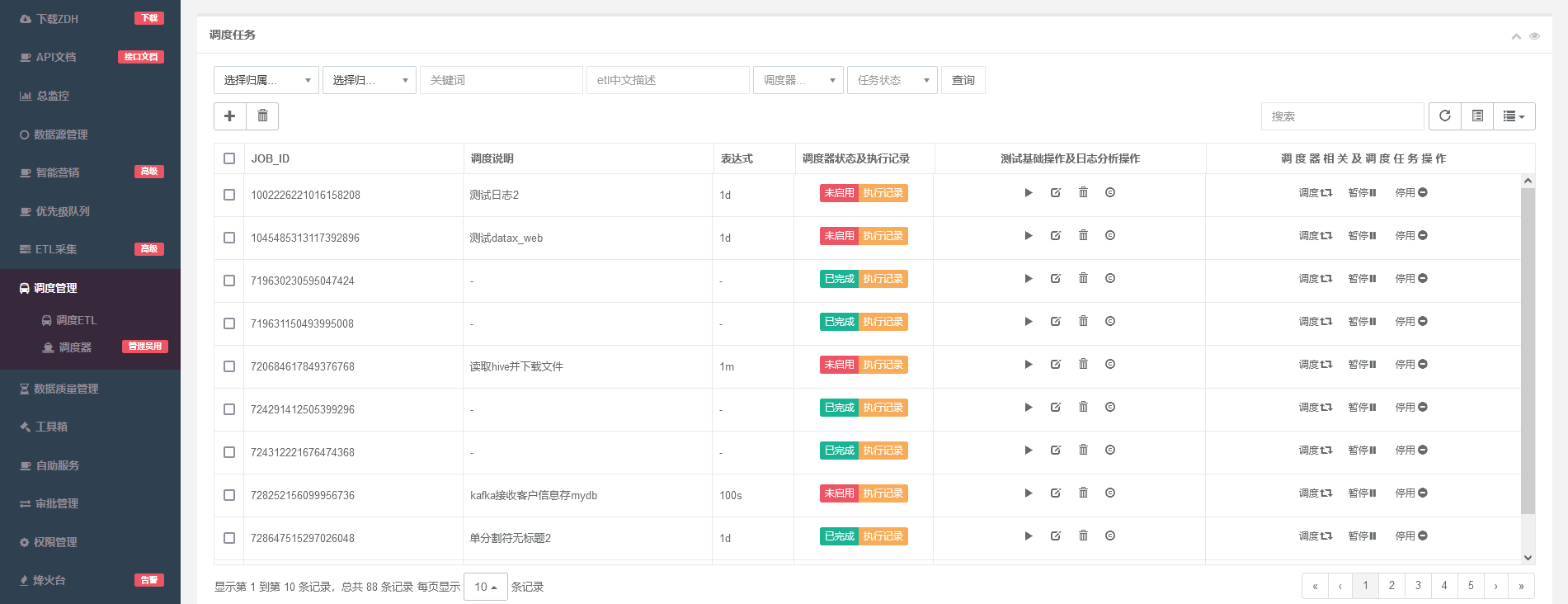Click the bulk delete trash icon in toolbar
This screenshot has height=604, width=1568.
[x=262, y=116]
